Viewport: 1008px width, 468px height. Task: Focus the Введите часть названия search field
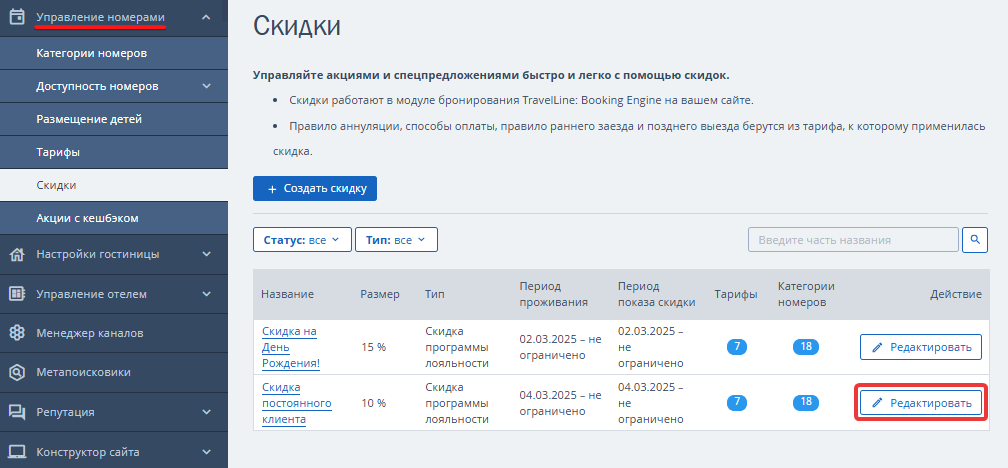[x=853, y=240]
